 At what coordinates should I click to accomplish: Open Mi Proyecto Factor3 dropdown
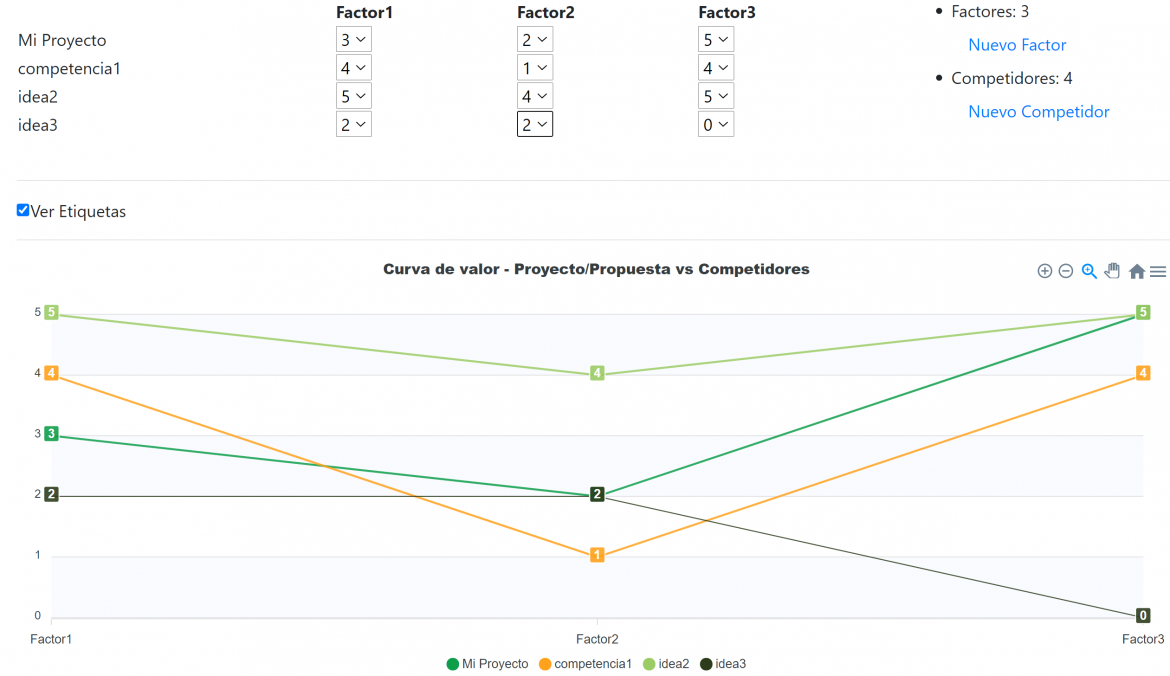(x=716, y=40)
